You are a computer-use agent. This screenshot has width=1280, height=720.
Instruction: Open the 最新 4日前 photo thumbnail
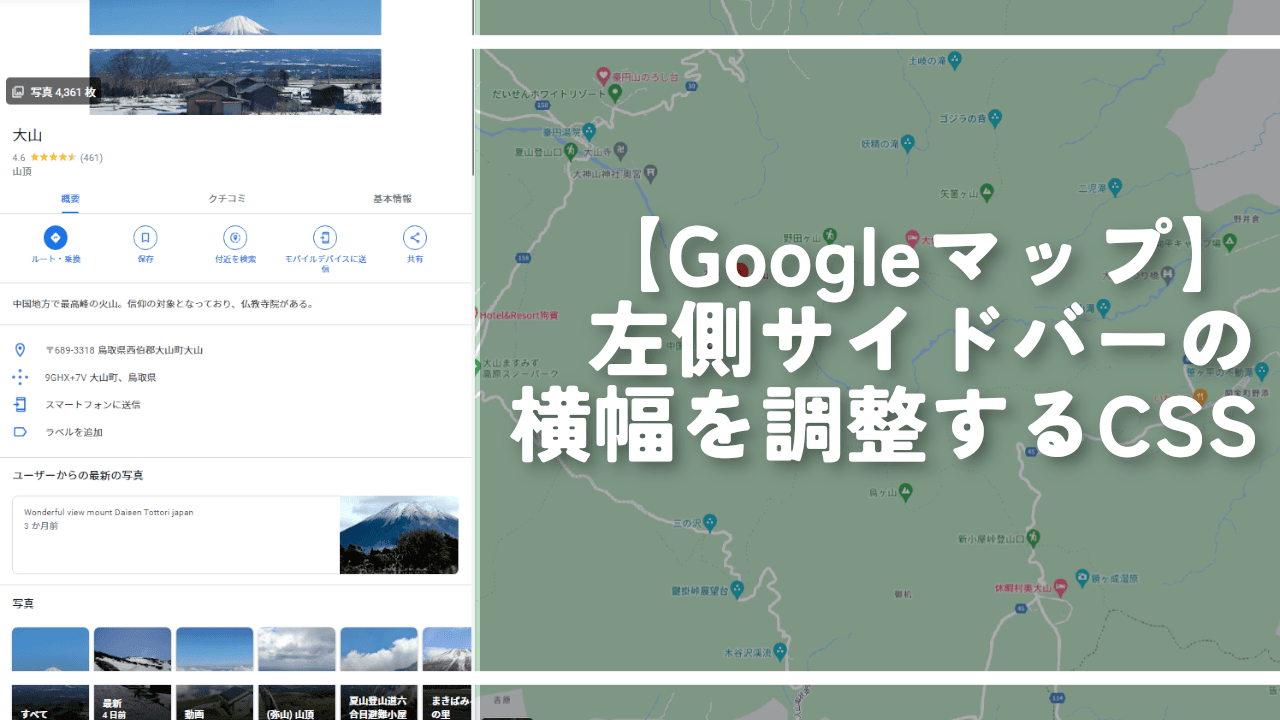tap(132, 673)
